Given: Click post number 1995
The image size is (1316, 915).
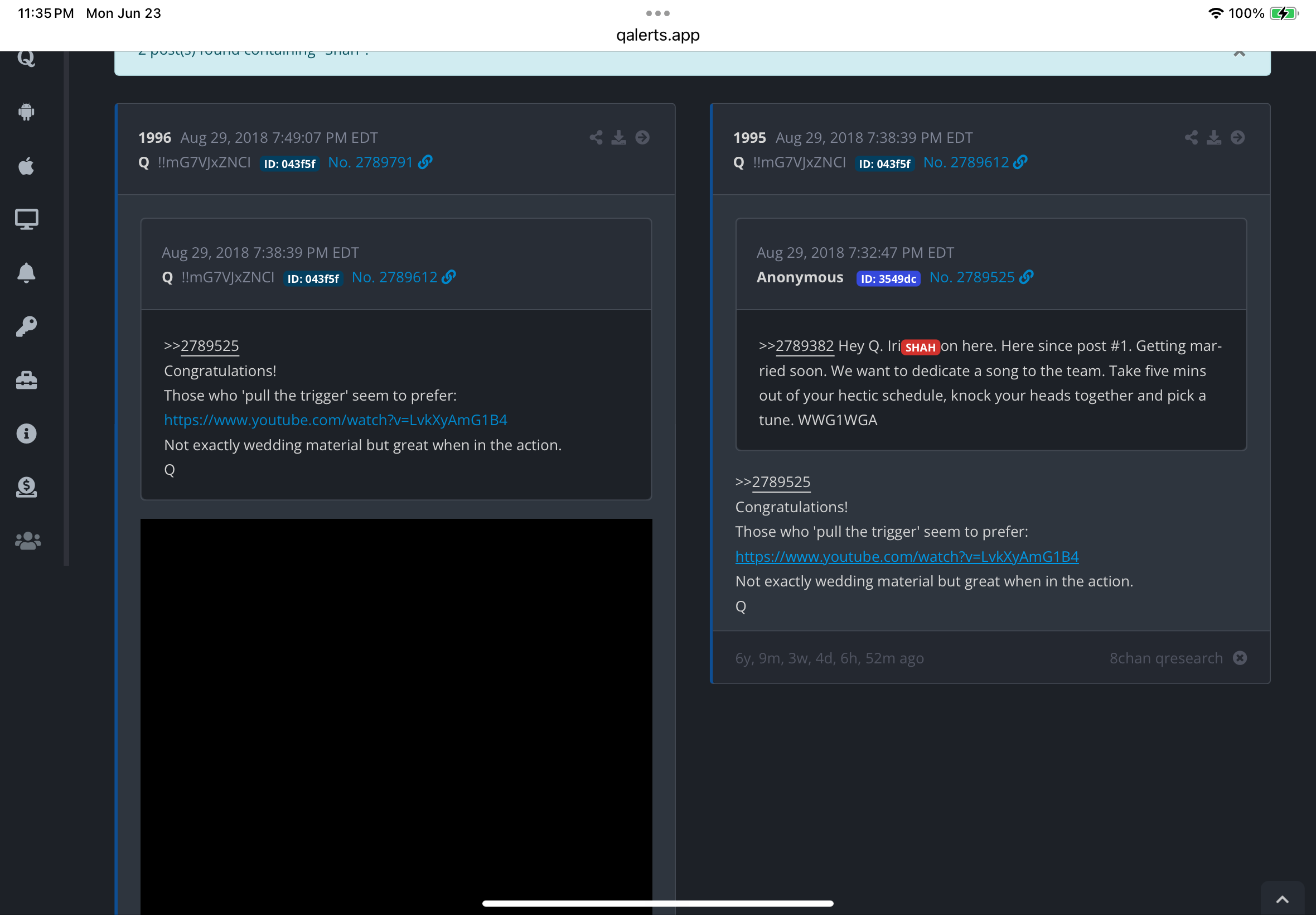Looking at the screenshot, I should coord(749,138).
